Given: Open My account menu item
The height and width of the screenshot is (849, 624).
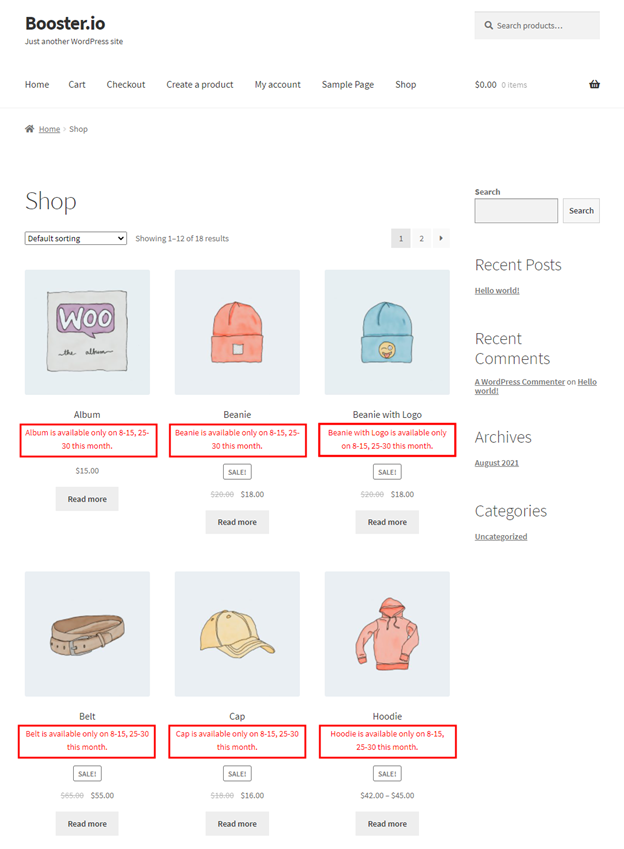Looking at the screenshot, I should [277, 84].
